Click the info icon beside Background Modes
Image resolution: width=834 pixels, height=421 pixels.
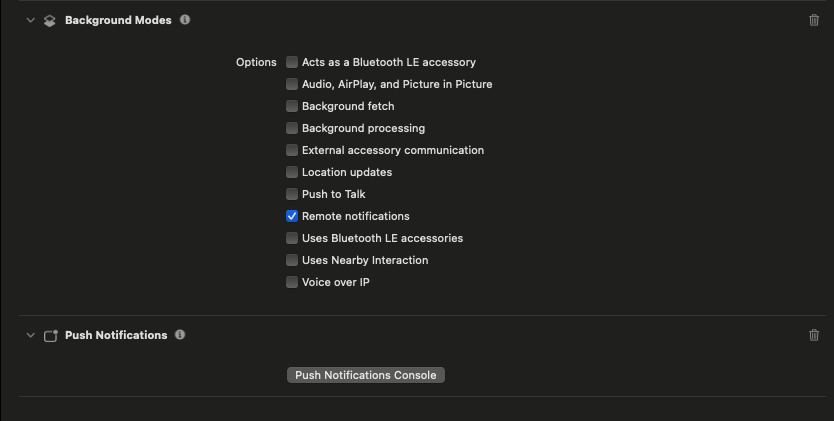(185, 20)
